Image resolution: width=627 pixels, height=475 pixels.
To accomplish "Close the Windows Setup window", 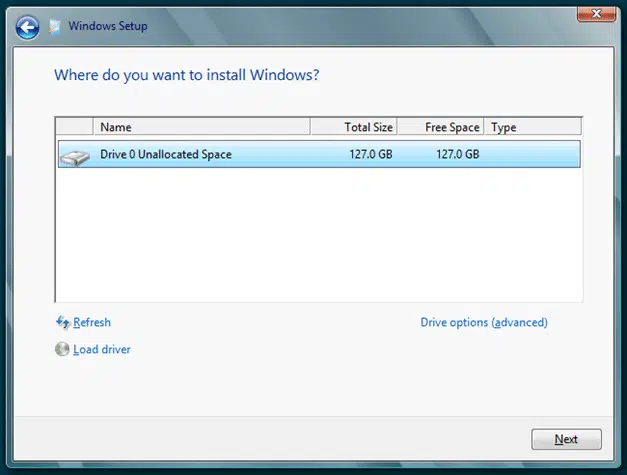I will (596, 14).
